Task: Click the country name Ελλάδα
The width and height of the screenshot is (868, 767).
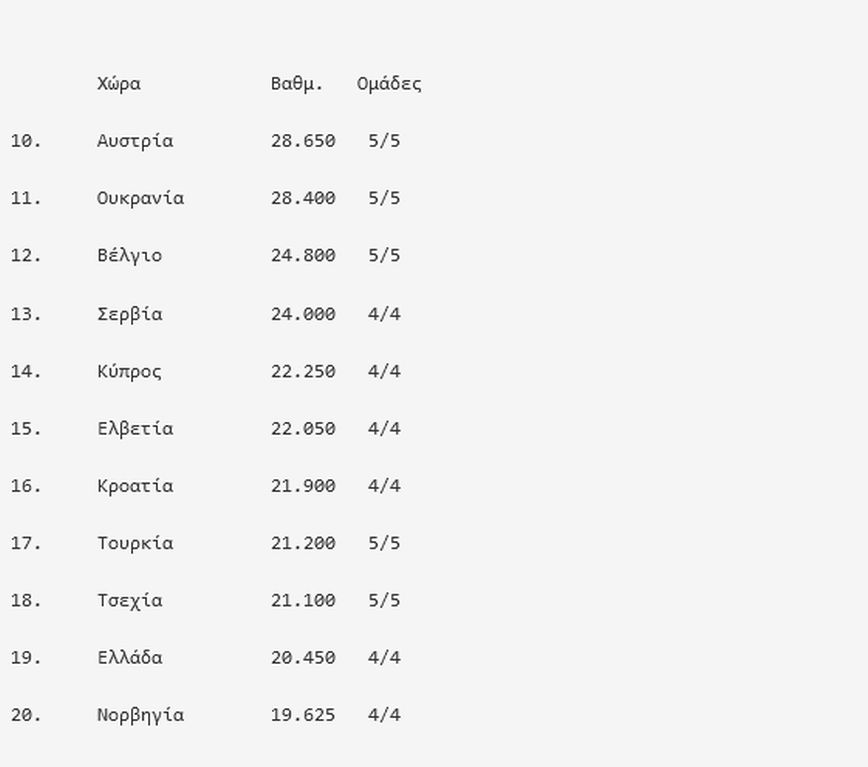Action: 129,658
